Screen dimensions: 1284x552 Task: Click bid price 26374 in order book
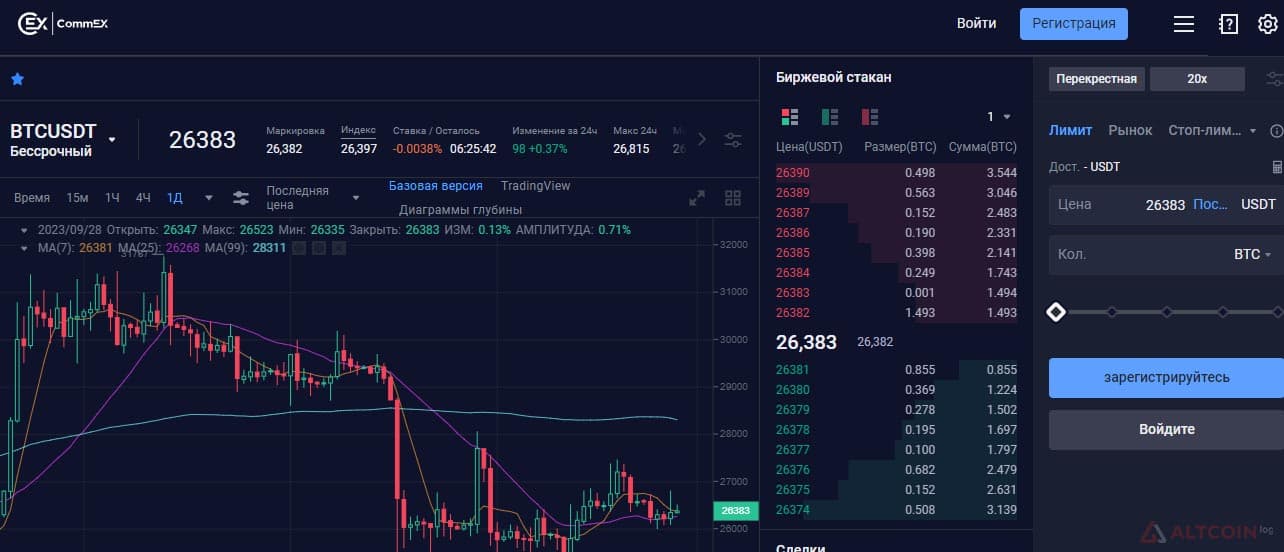pos(793,510)
